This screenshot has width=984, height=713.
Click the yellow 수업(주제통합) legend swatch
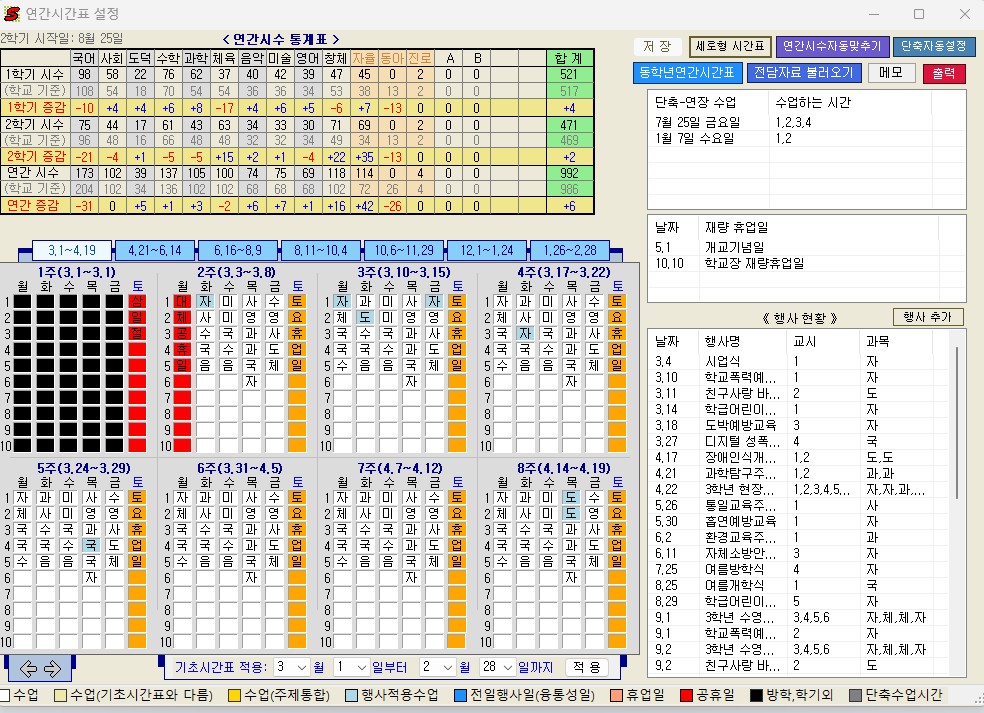tap(234, 695)
